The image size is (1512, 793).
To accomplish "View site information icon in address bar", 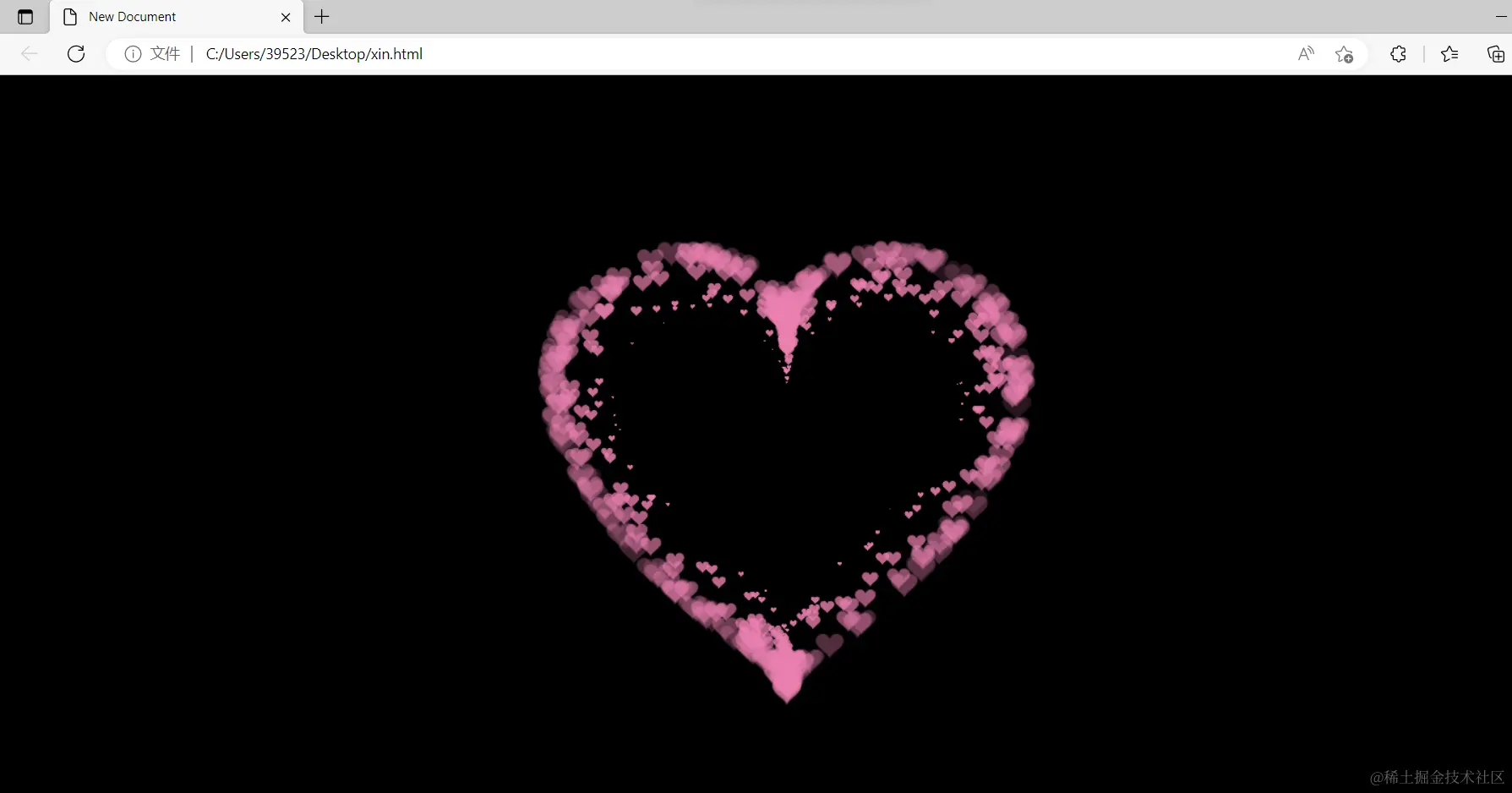I will (x=133, y=54).
